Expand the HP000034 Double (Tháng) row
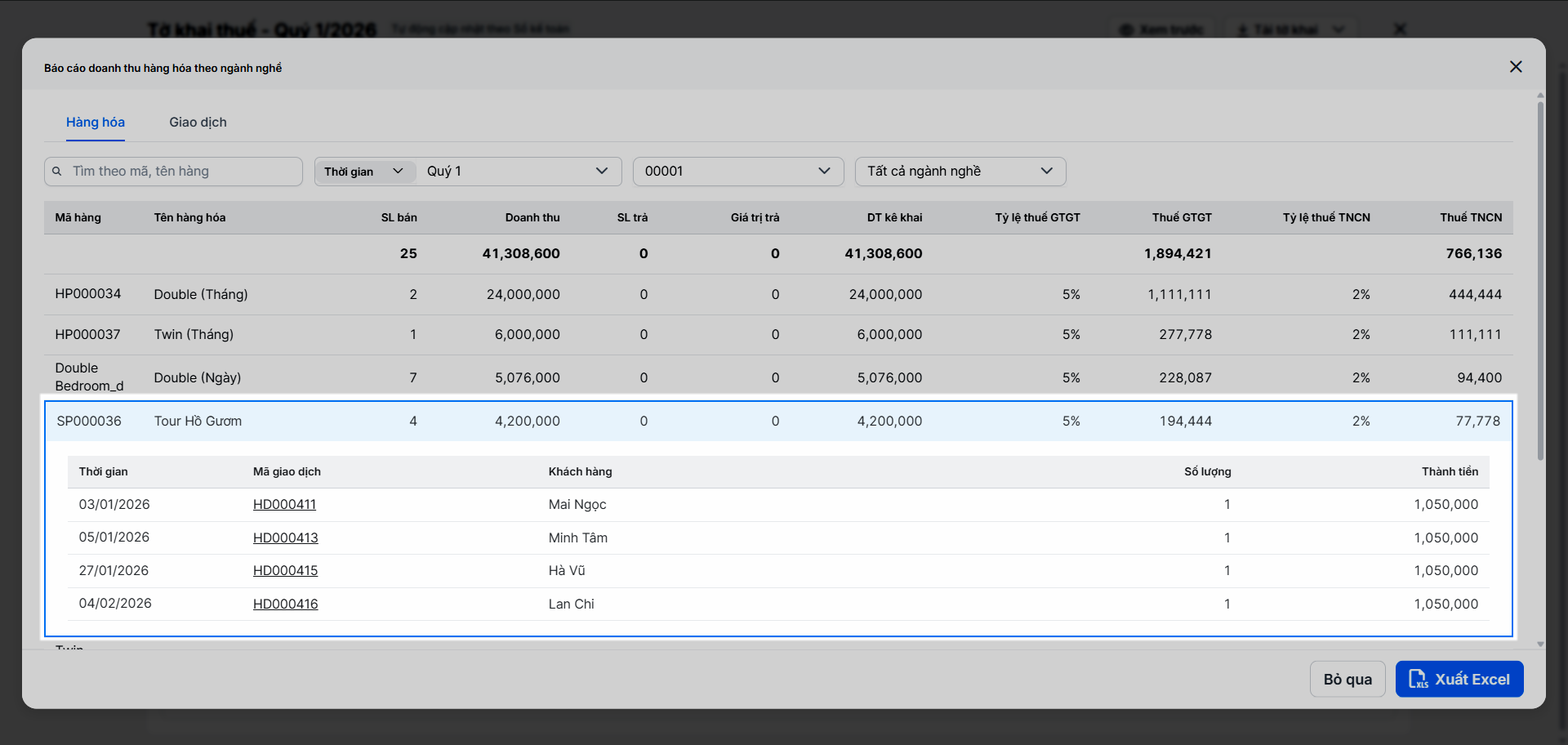 point(778,295)
